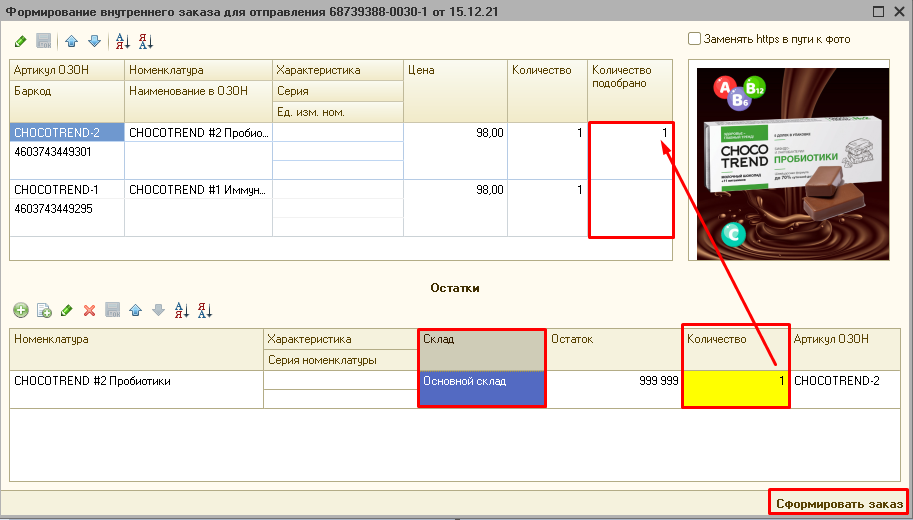Click the 'Остатки' section title

455,288
